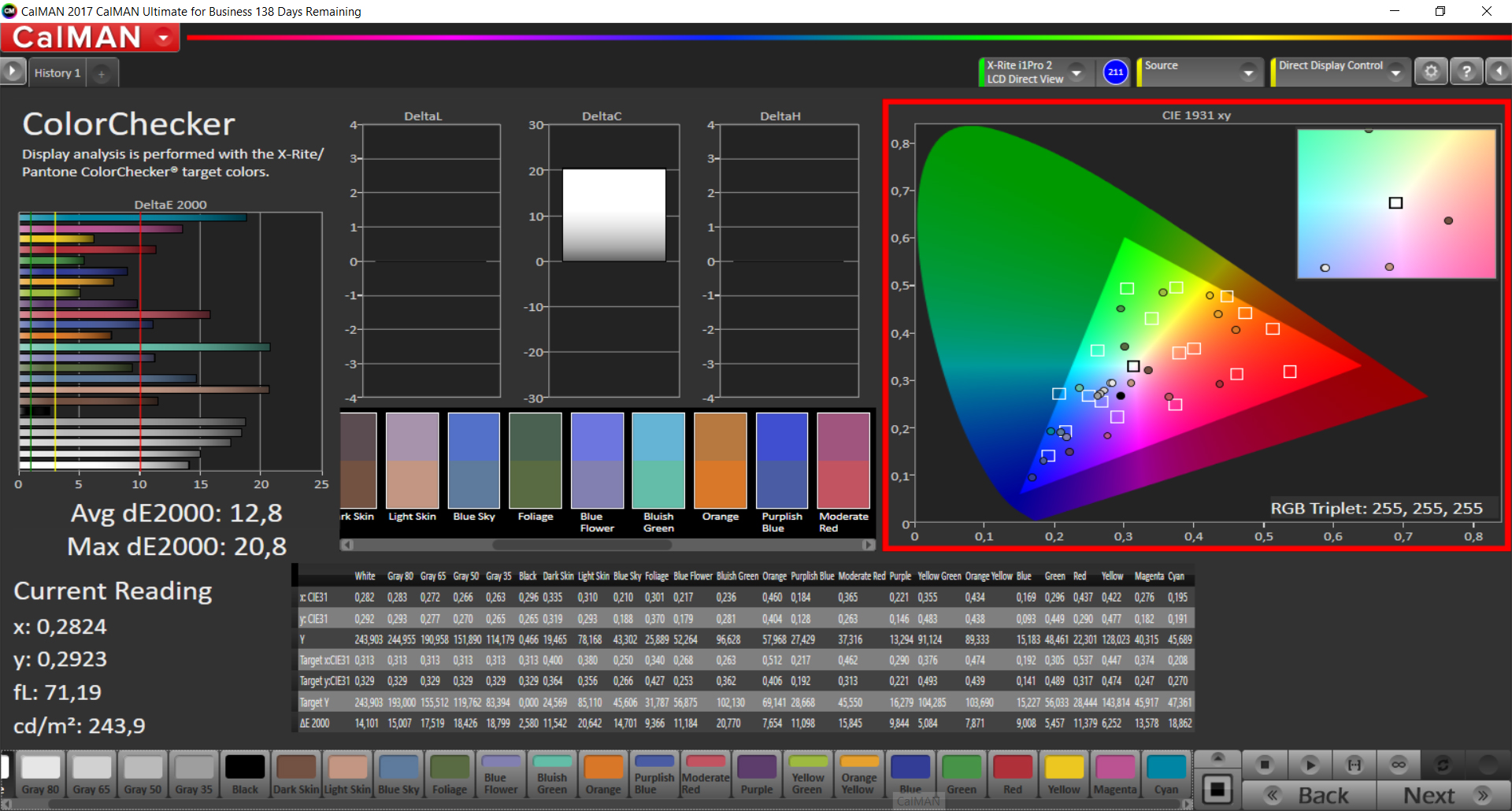
Task: Start reading with the play button
Action: 1310,765
